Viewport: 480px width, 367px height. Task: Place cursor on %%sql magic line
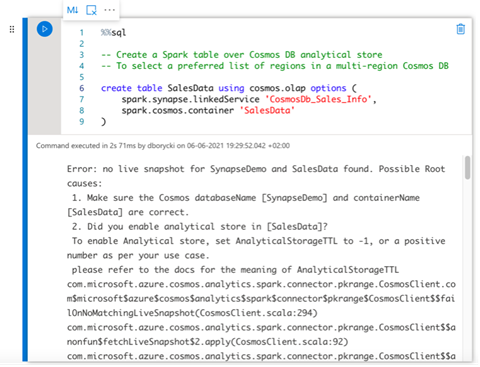pos(113,33)
